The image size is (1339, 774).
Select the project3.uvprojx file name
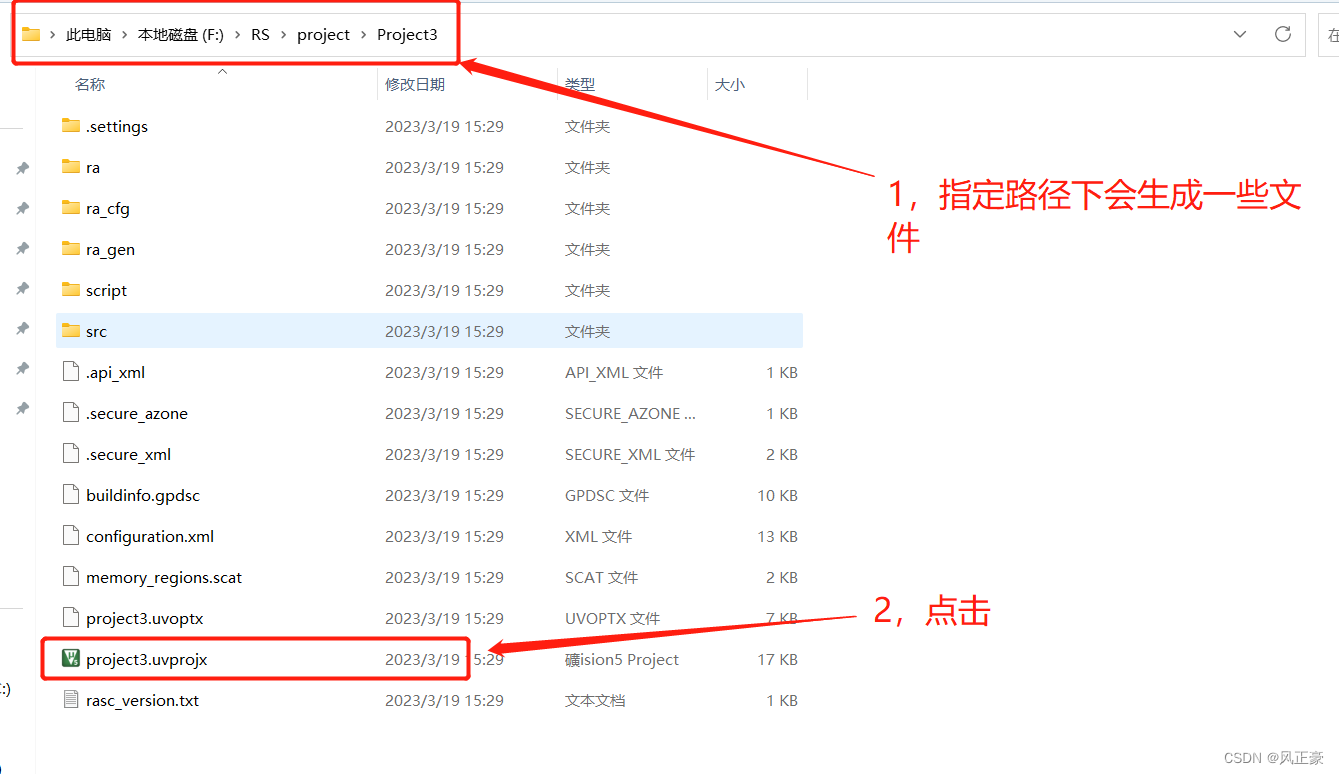[x=147, y=660]
